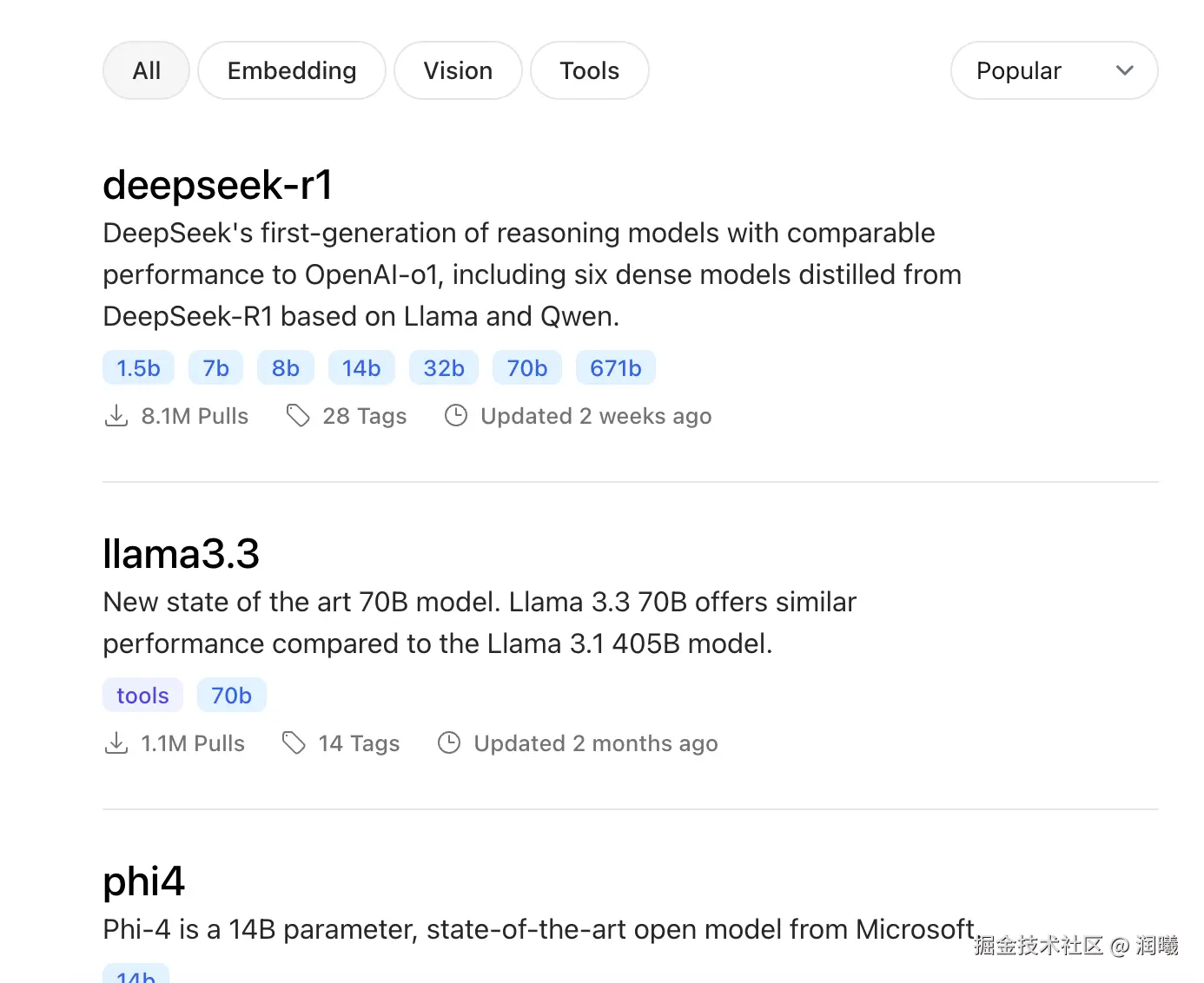Choose the 1.5b size tag for deepseek-r1

pos(138,368)
